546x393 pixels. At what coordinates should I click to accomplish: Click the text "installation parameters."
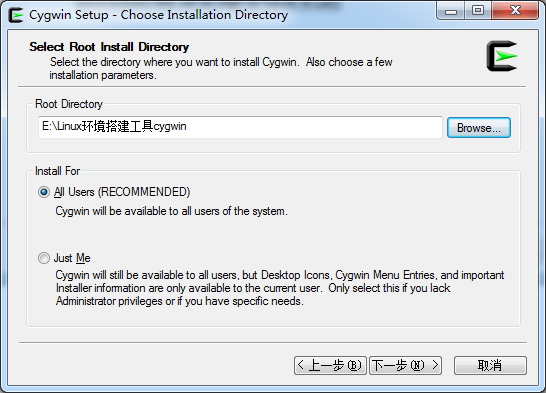(x=103, y=75)
